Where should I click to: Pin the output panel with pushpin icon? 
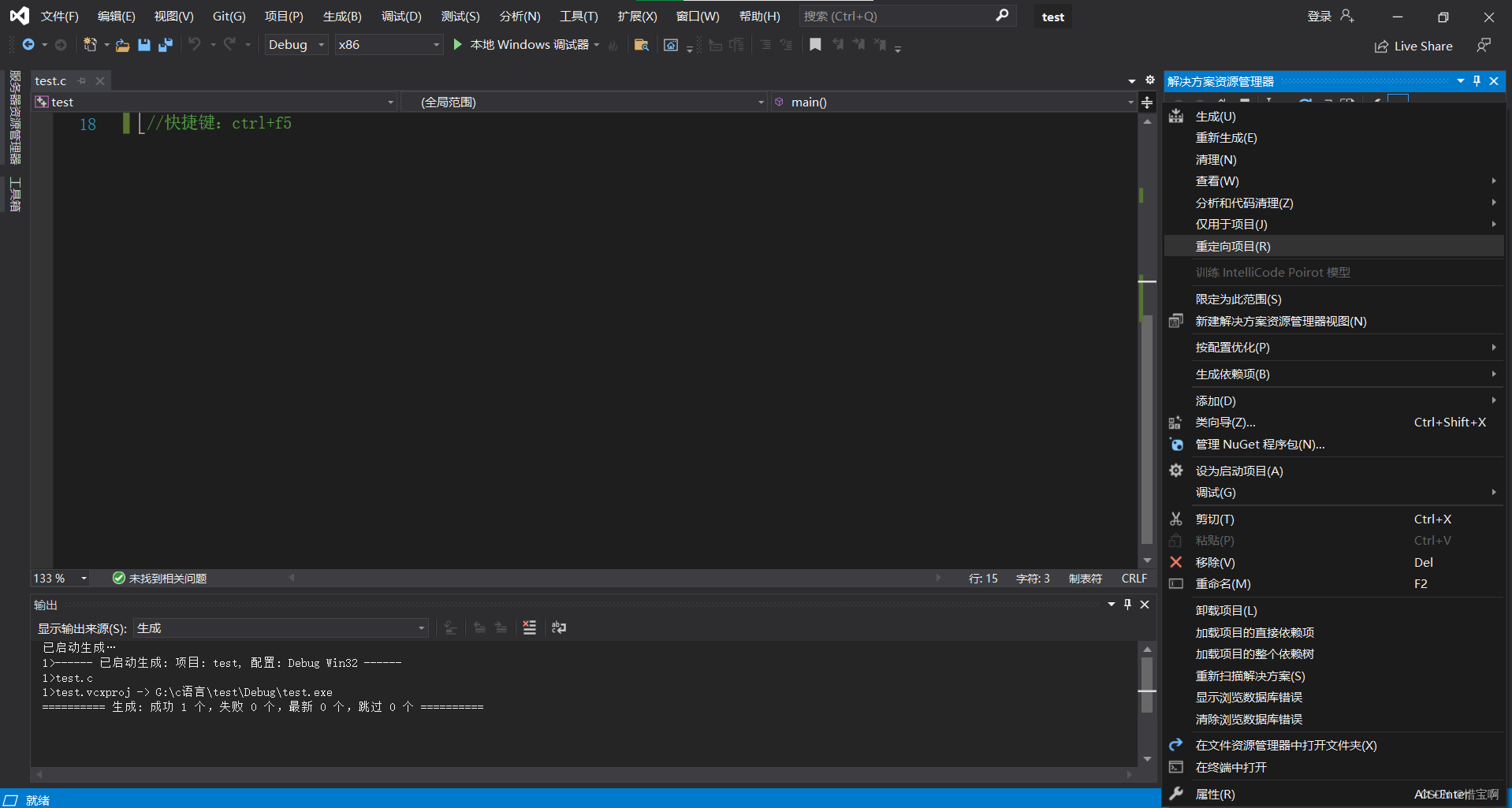pyautogui.click(x=1128, y=605)
